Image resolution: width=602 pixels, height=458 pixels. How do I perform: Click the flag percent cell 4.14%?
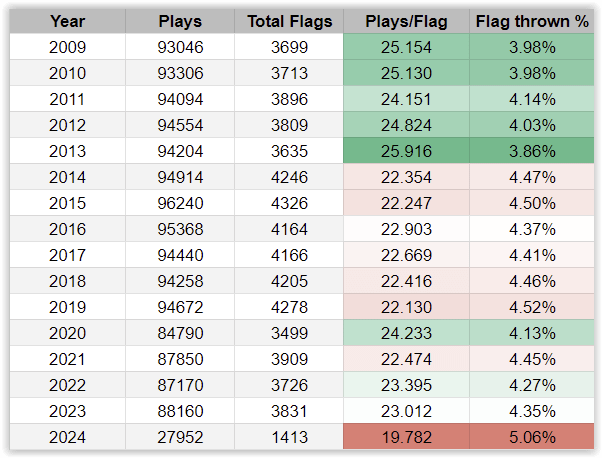coord(532,99)
